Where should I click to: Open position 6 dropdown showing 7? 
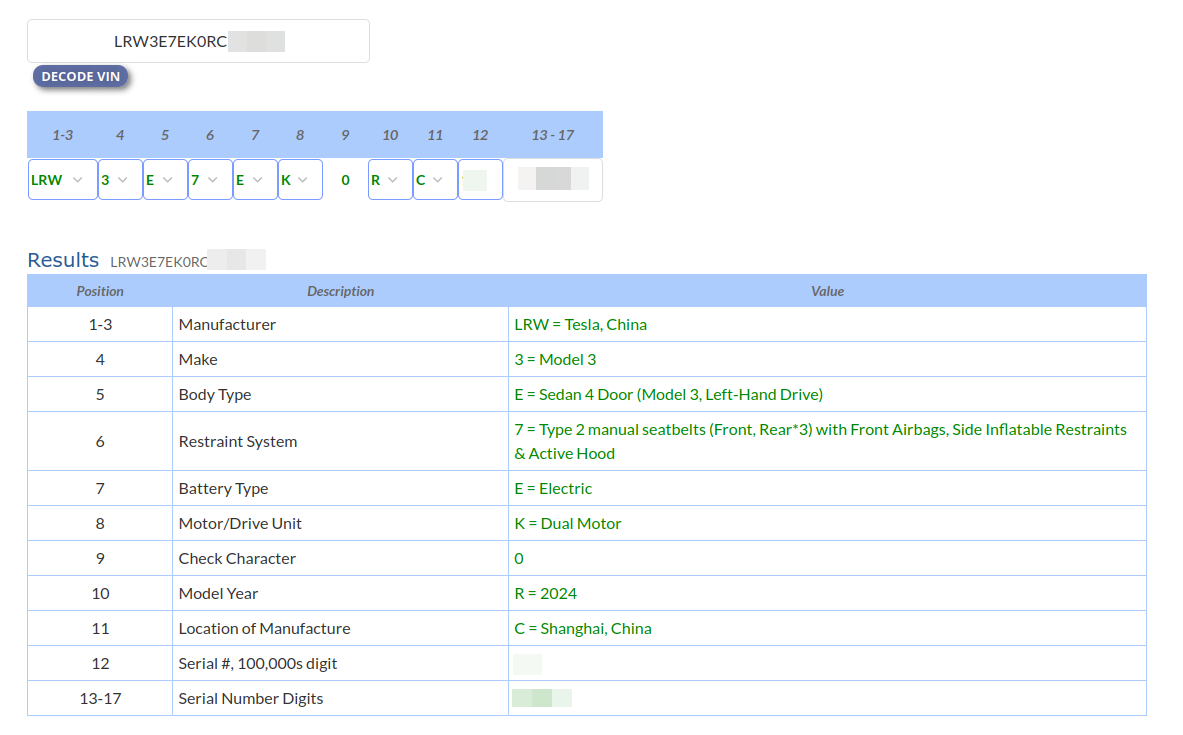210,180
